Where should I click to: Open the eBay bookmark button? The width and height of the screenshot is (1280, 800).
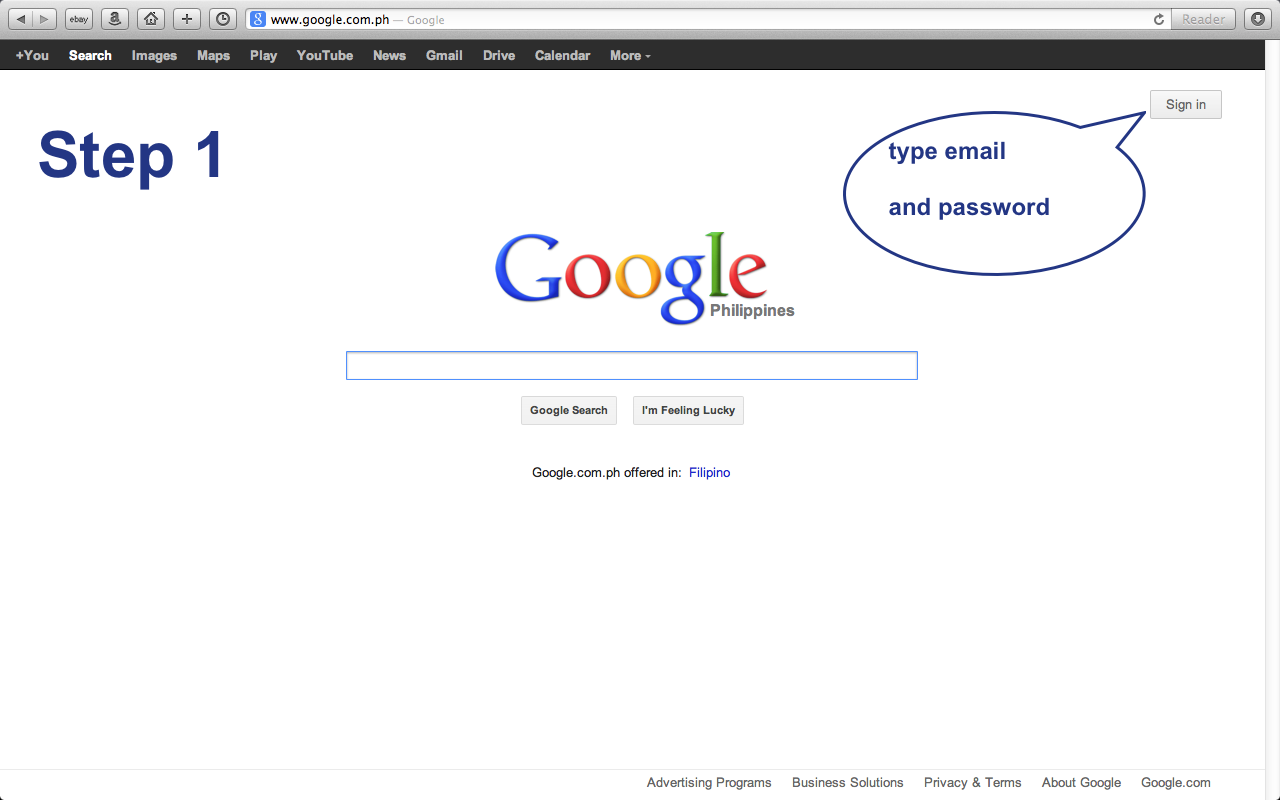pos(79,19)
